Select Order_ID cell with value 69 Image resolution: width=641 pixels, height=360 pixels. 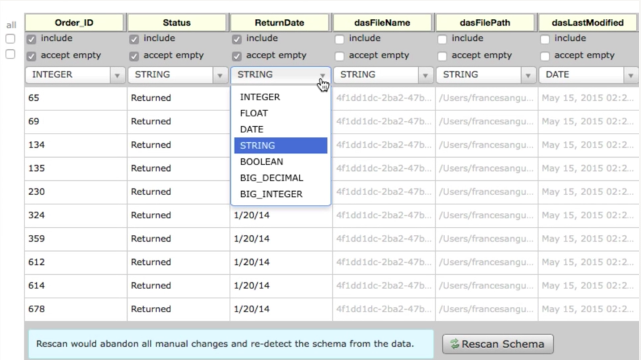[x=76, y=121]
